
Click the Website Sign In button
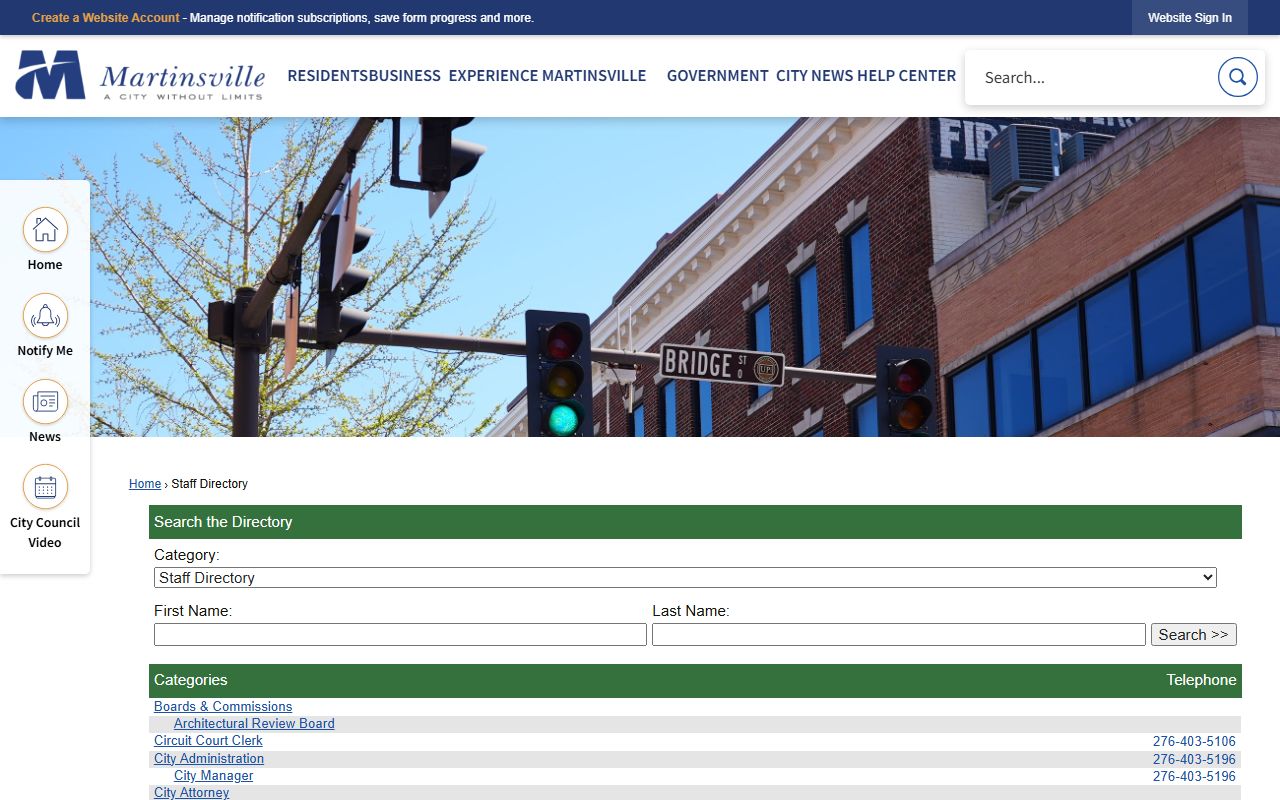click(x=1189, y=18)
